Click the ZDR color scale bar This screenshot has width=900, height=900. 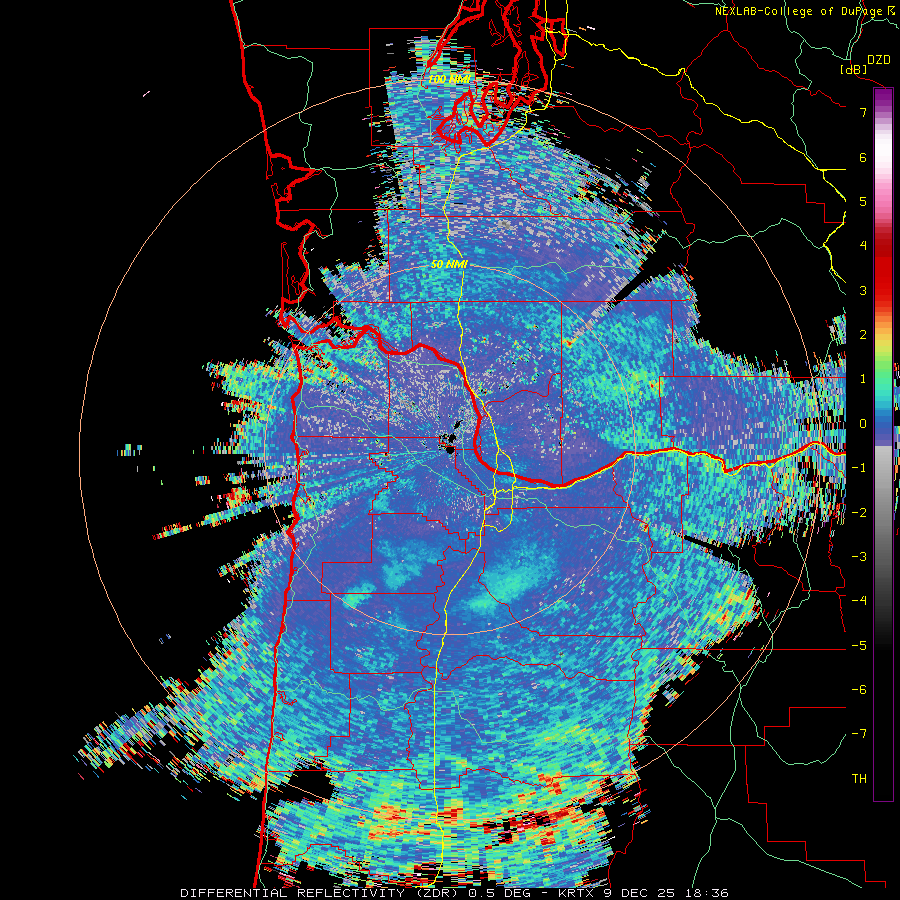(883, 444)
